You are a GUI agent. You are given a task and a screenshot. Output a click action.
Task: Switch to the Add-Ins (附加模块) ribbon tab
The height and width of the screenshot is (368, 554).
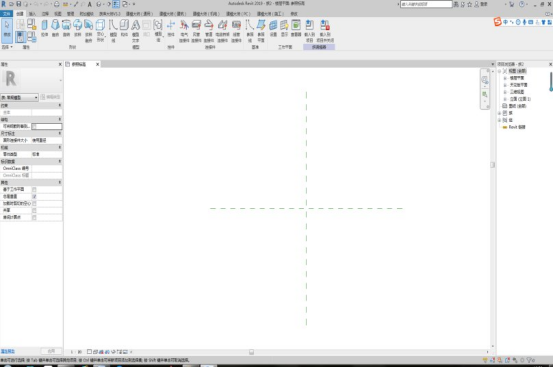(86, 14)
